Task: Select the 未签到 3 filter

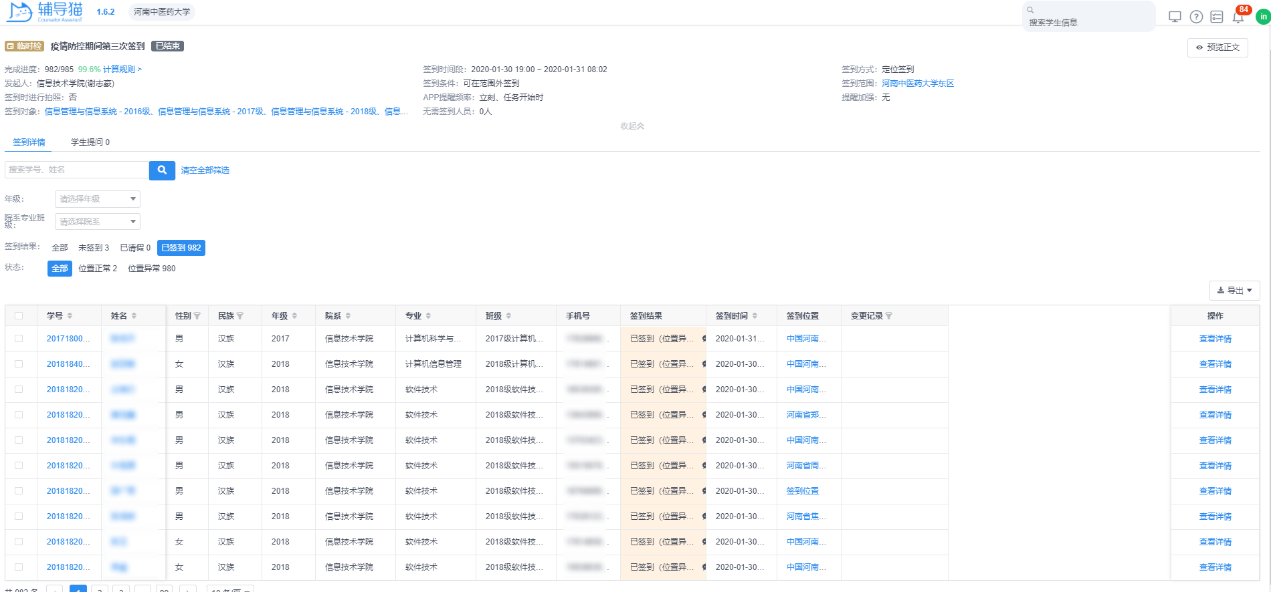Action: click(x=94, y=248)
